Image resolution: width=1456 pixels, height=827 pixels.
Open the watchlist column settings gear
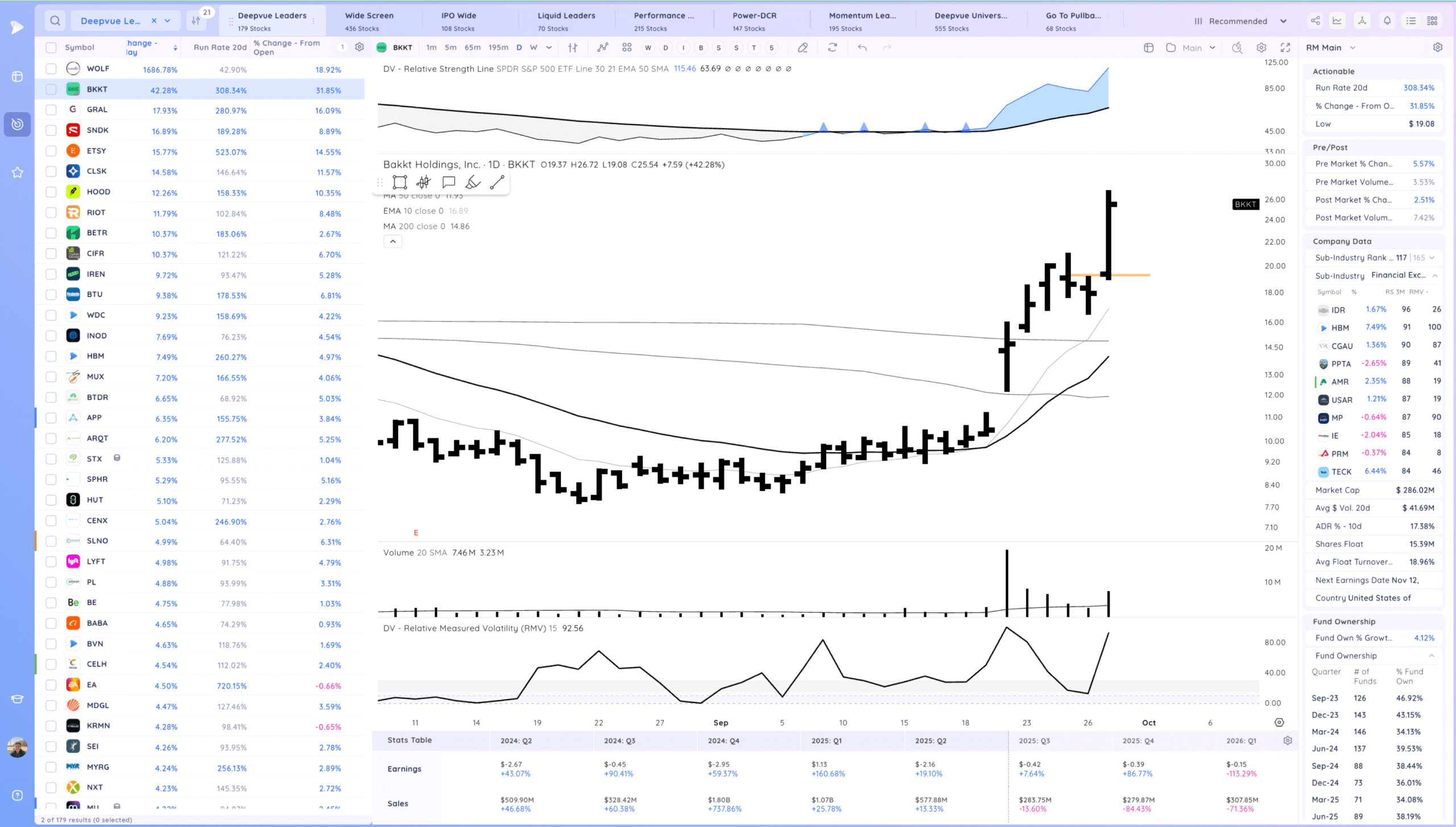[x=359, y=47]
